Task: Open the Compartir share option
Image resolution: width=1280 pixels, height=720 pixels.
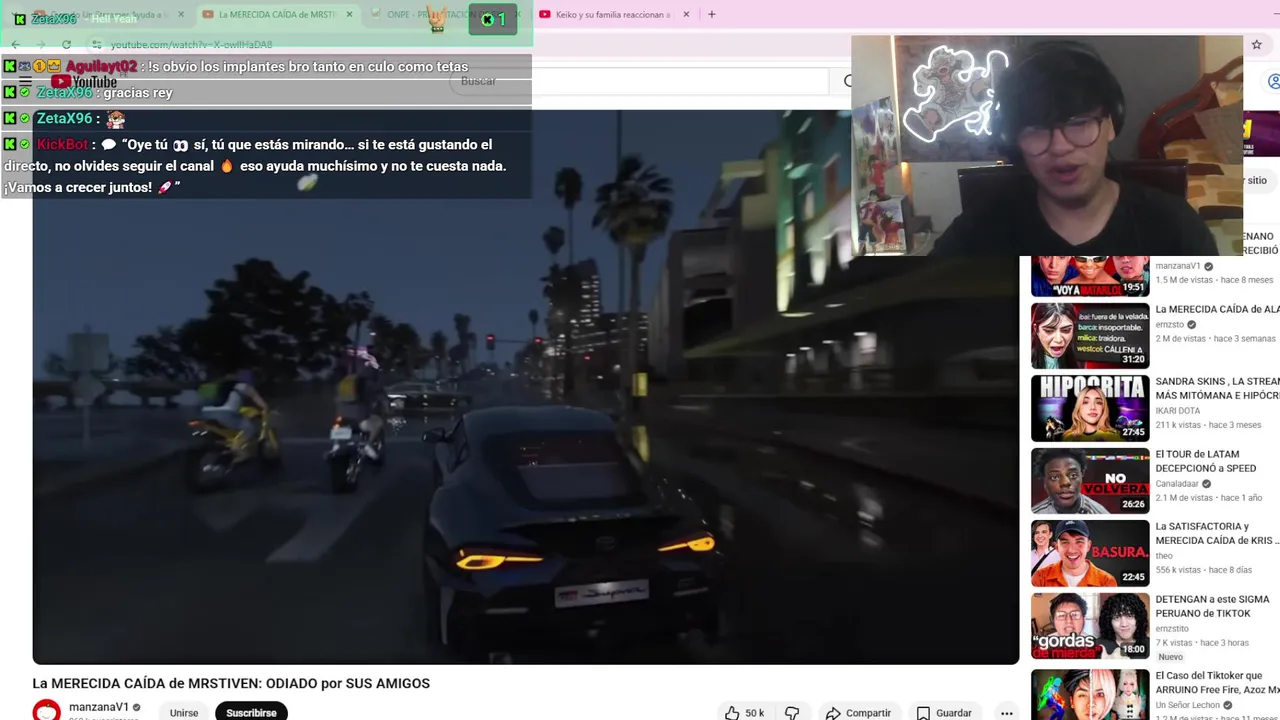Action: (858, 713)
